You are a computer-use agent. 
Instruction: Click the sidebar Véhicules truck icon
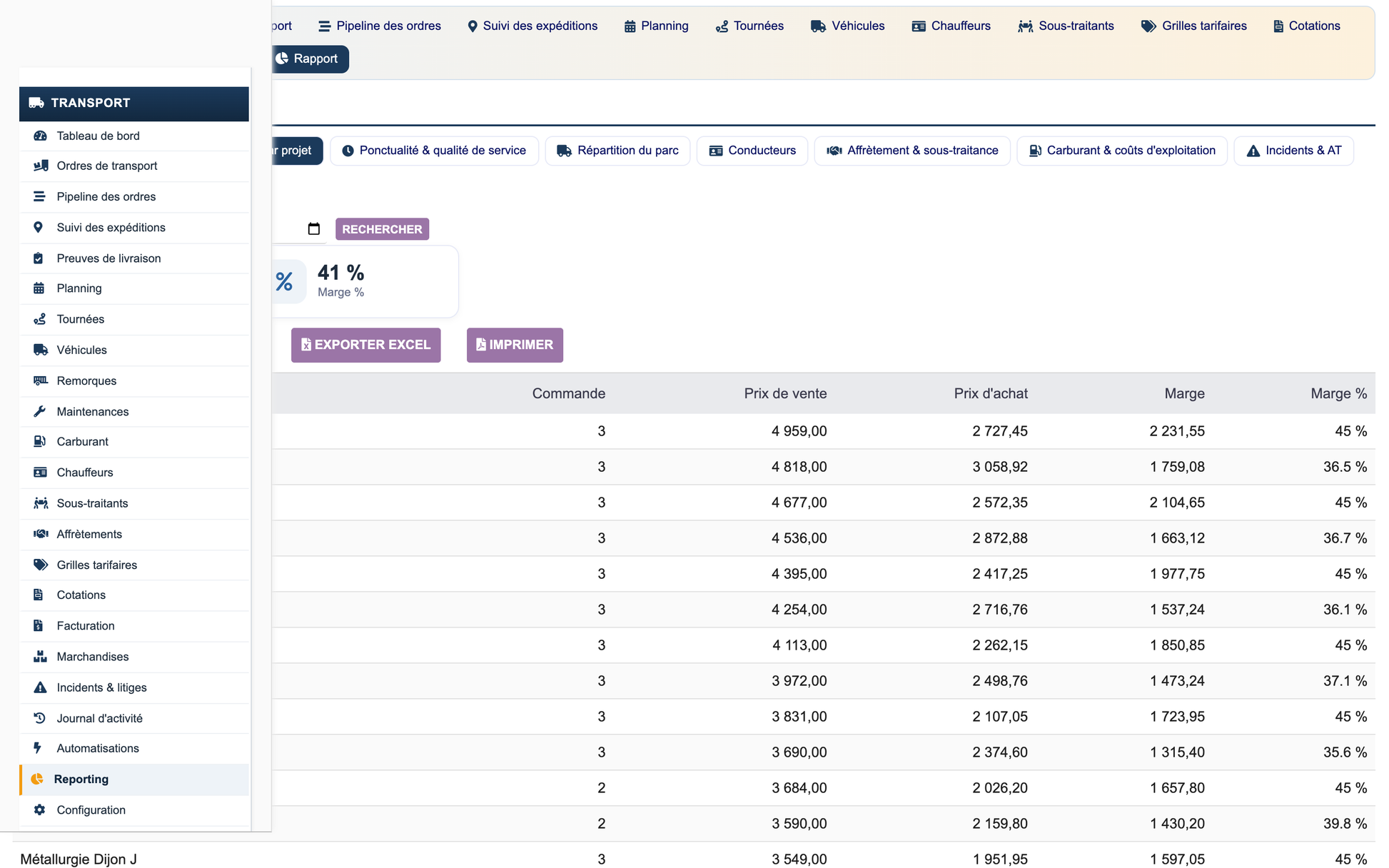pyautogui.click(x=40, y=350)
